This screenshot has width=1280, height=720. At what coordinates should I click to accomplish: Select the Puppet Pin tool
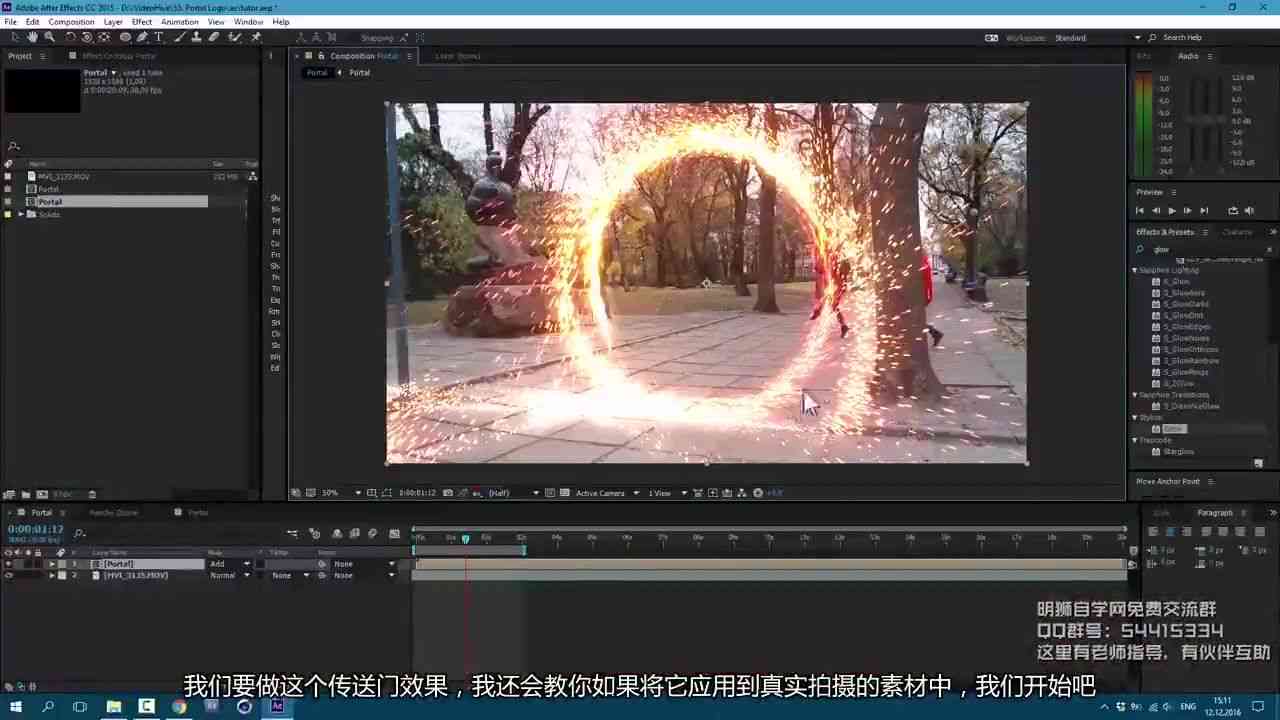(x=256, y=37)
